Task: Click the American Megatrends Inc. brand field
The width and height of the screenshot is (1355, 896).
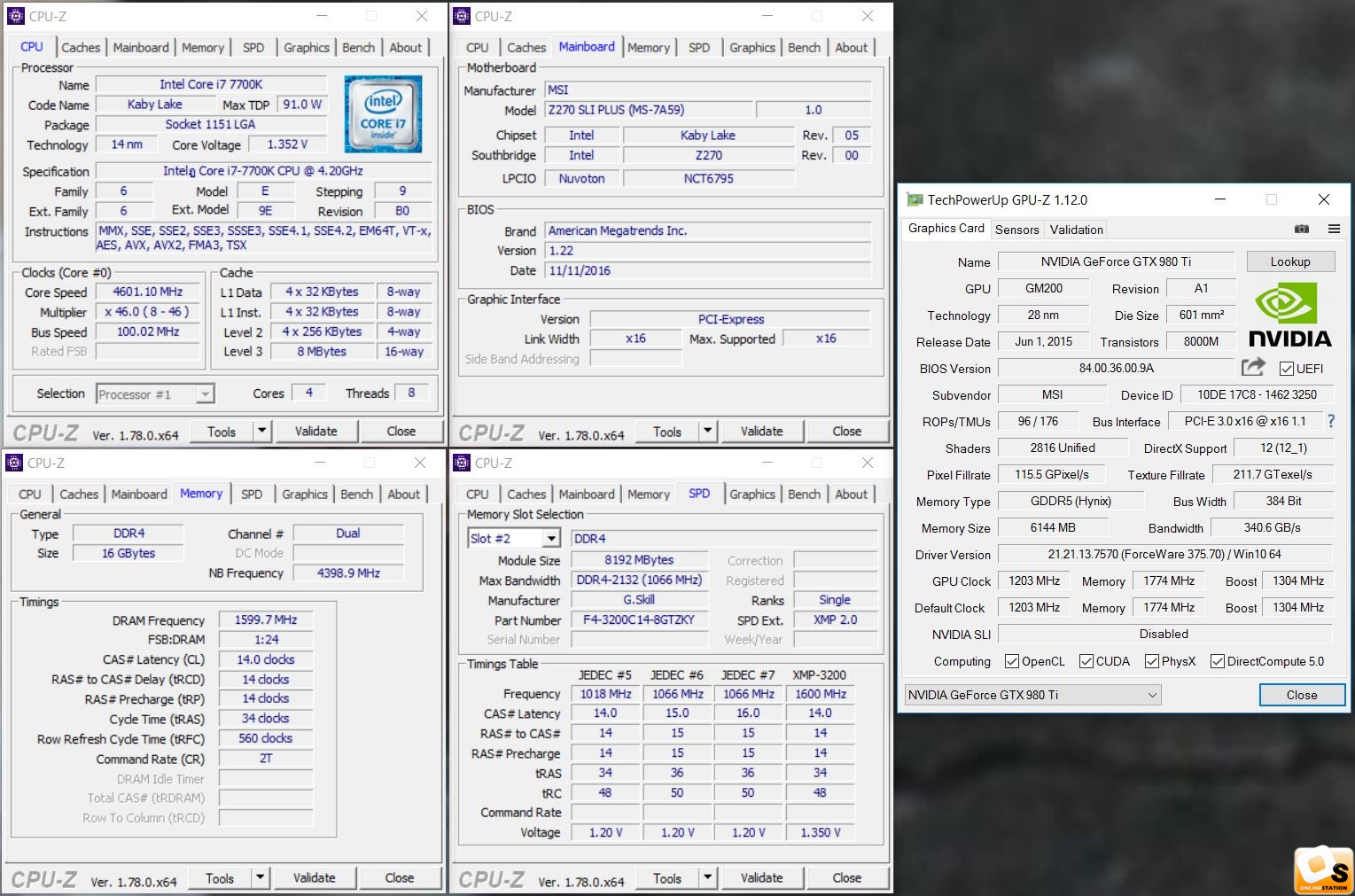Action: pyautogui.click(x=707, y=230)
